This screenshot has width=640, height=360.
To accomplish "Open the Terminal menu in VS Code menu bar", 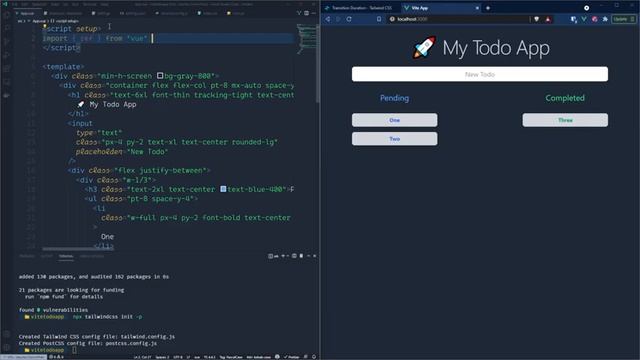I will pyautogui.click(x=89, y=4).
